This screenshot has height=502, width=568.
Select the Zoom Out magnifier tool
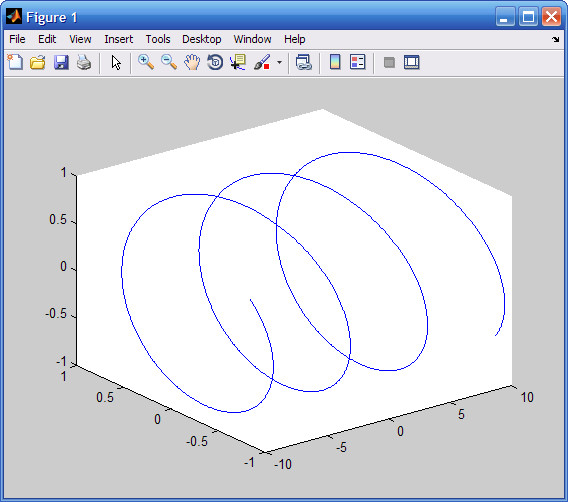pyautogui.click(x=169, y=62)
